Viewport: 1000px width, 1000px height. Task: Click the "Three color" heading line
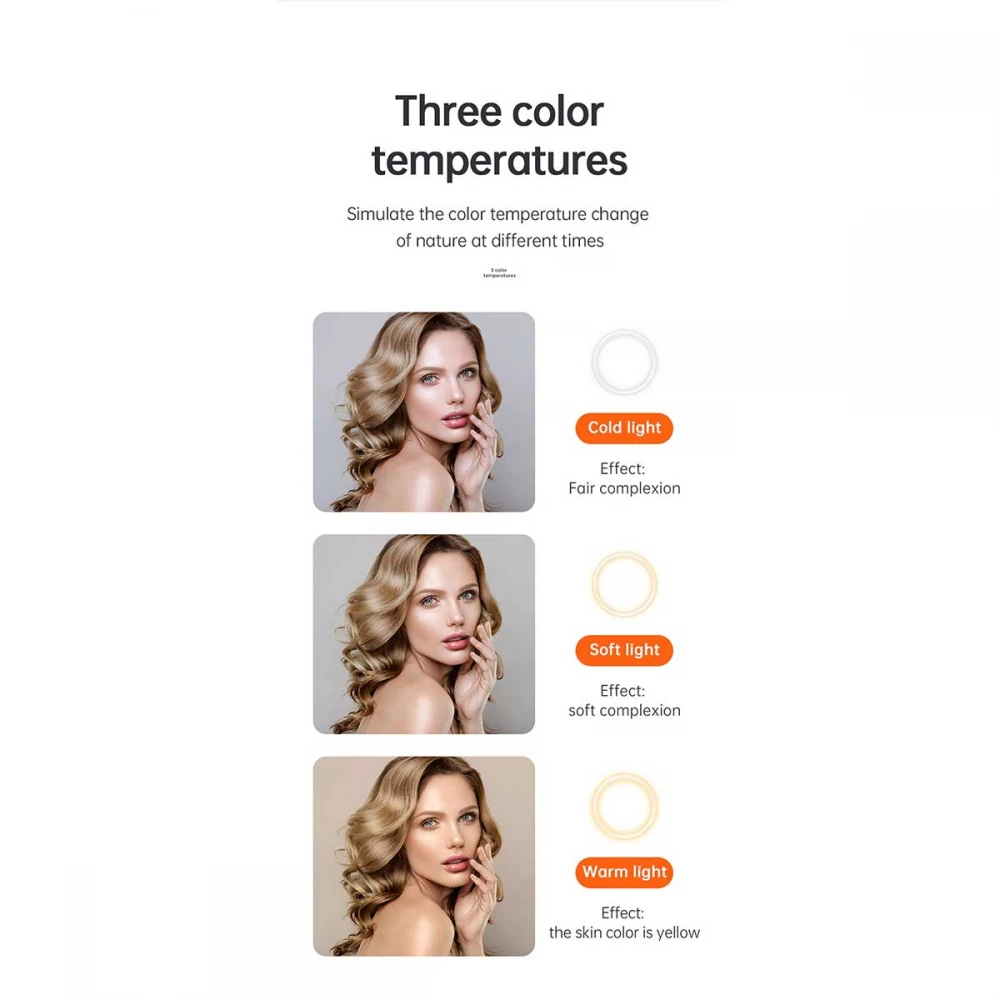[x=499, y=111]
